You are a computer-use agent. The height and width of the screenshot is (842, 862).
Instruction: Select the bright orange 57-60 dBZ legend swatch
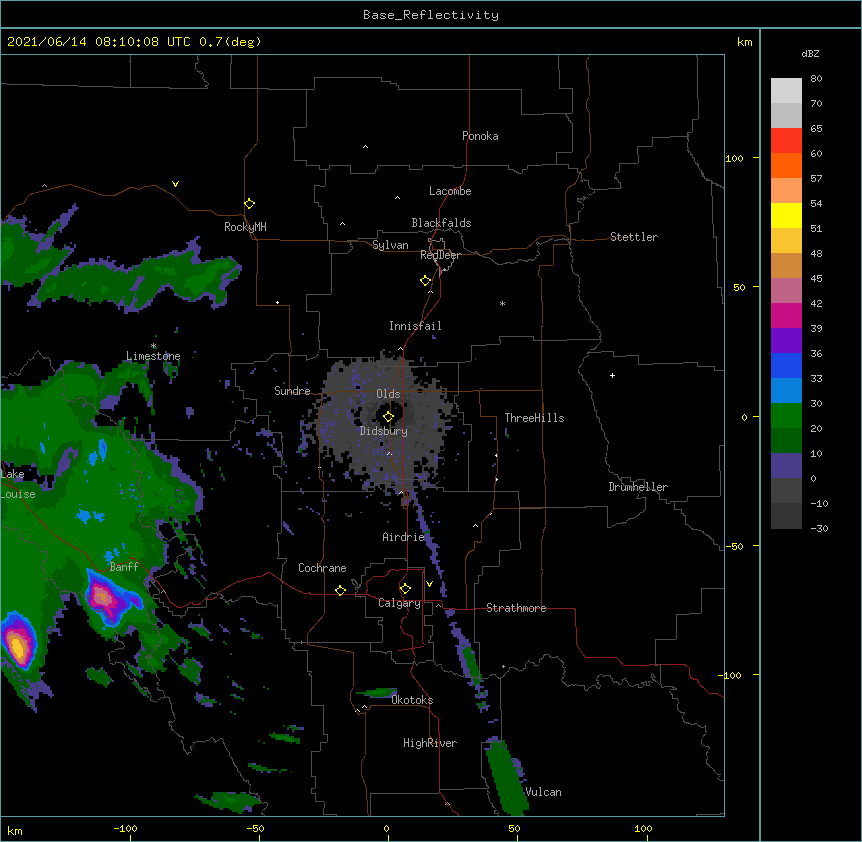[786, 165]
